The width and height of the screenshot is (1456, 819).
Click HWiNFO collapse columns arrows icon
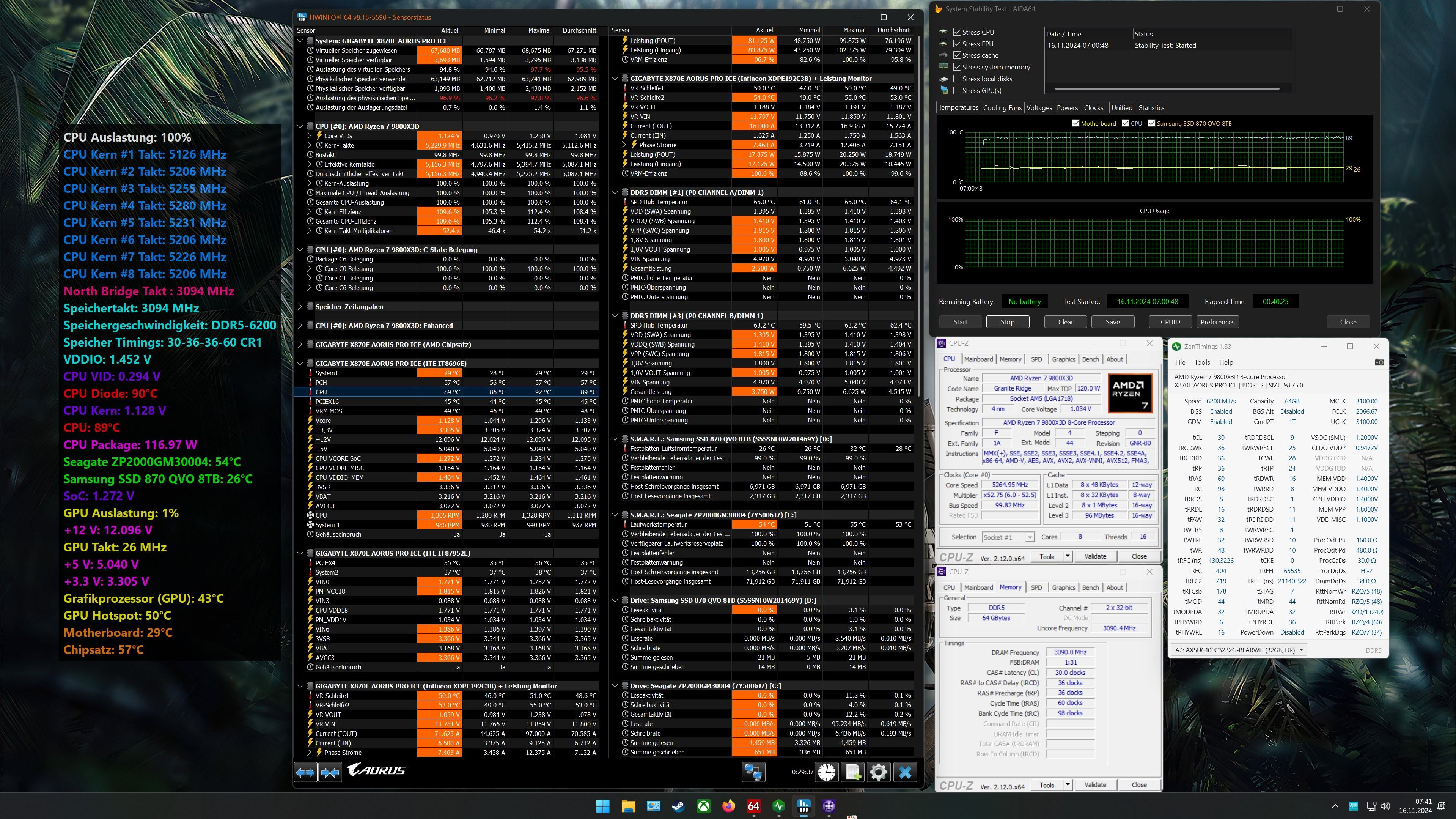point(330,772)
